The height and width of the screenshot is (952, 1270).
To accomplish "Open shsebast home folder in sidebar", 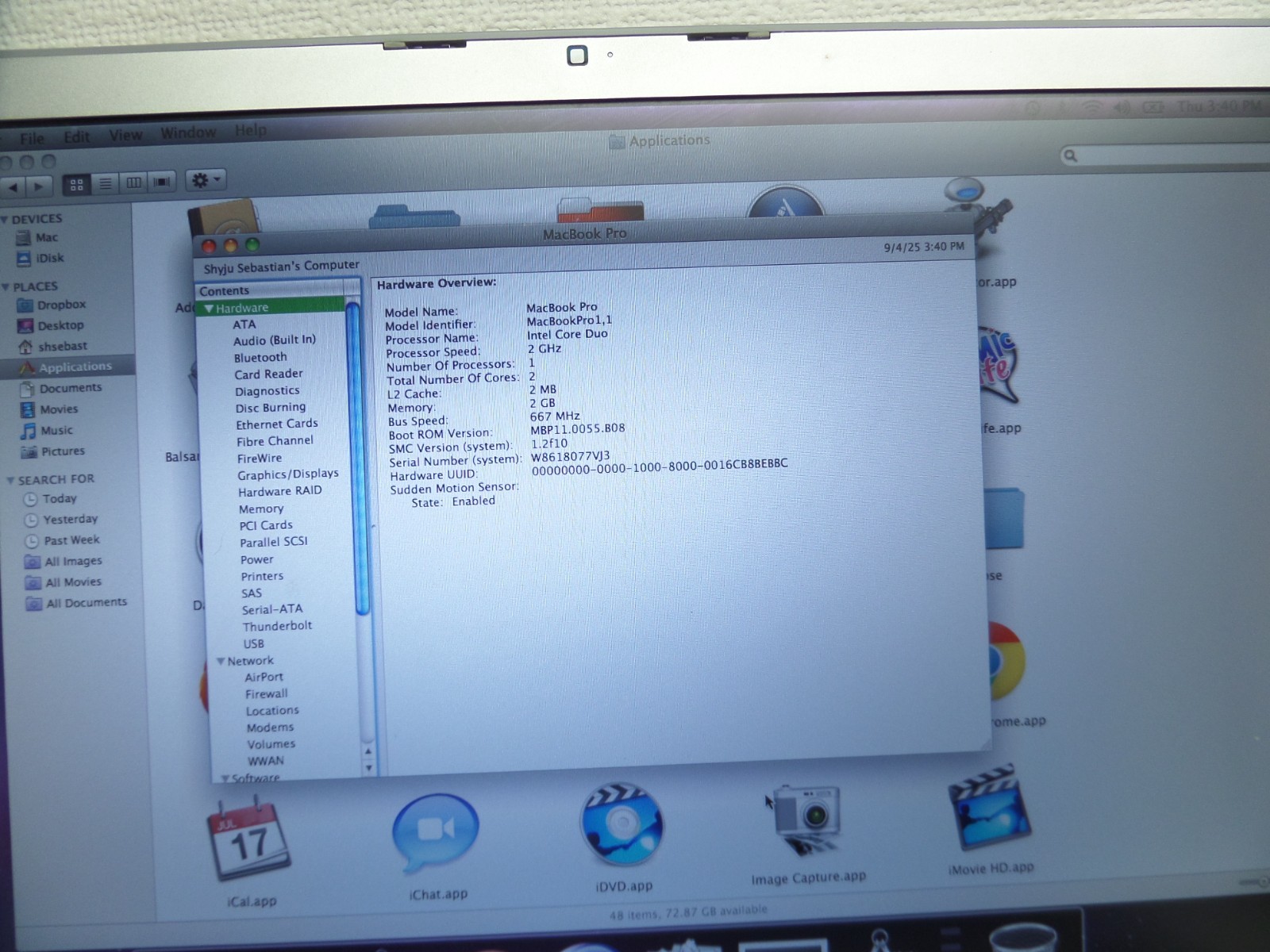I will click(x=52, y=346).
